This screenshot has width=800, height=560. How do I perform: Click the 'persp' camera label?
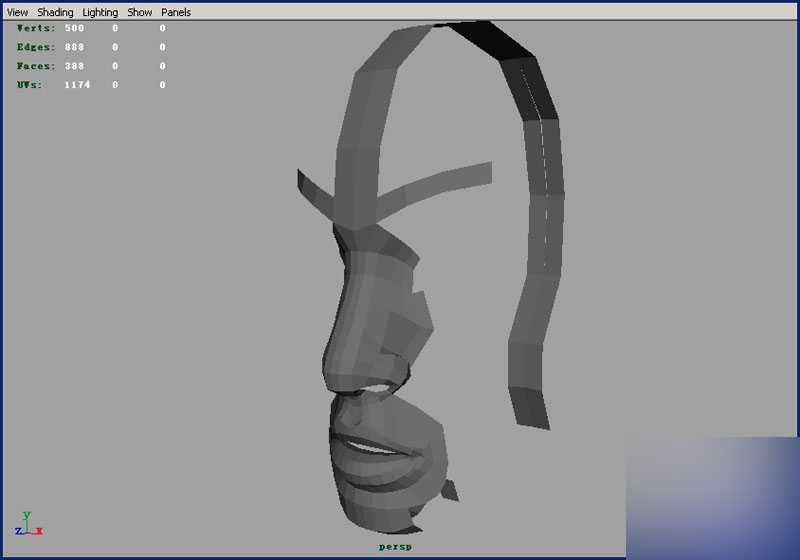395,547
